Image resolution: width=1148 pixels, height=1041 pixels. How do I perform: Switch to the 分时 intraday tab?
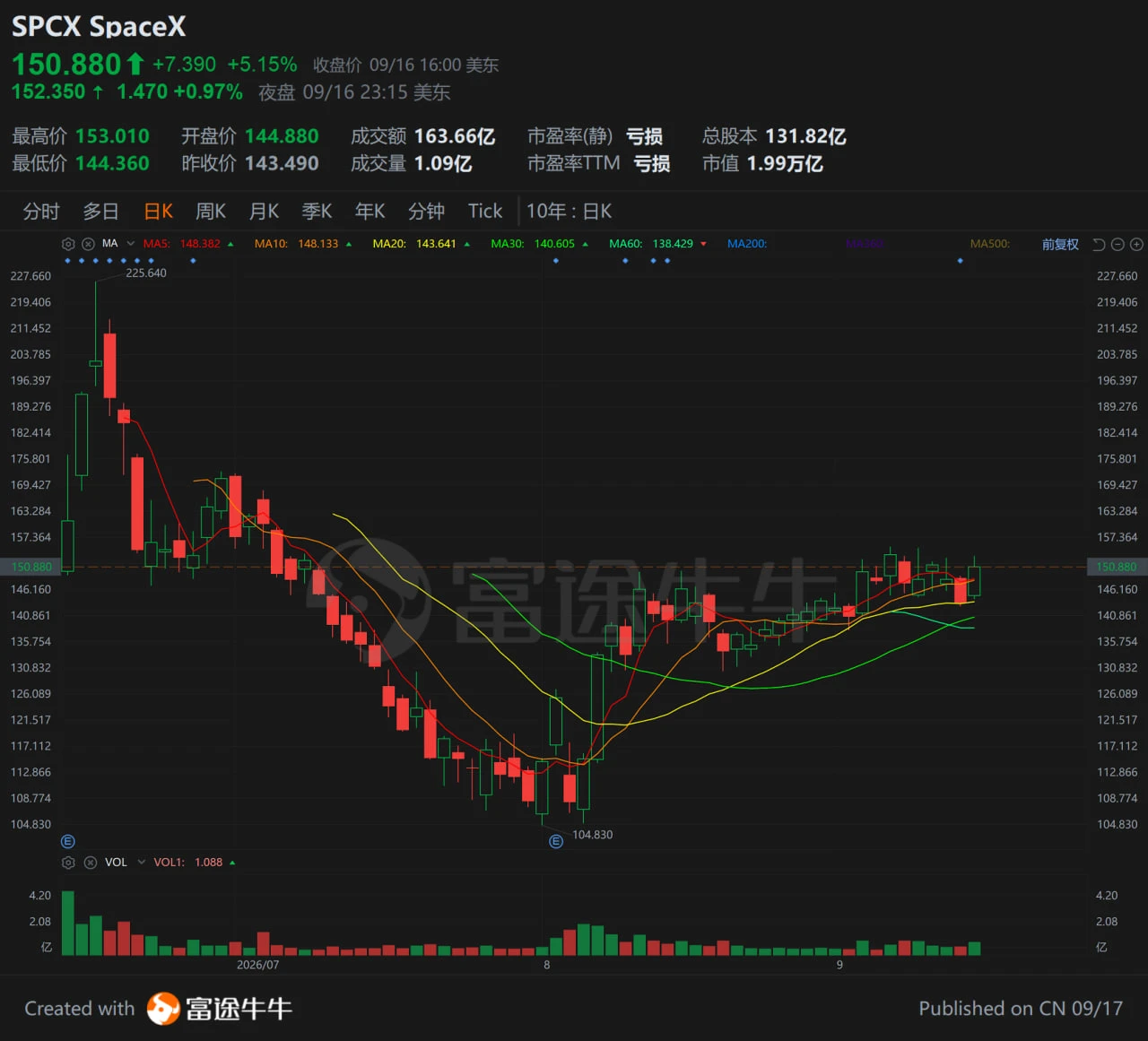coord(41,212)
